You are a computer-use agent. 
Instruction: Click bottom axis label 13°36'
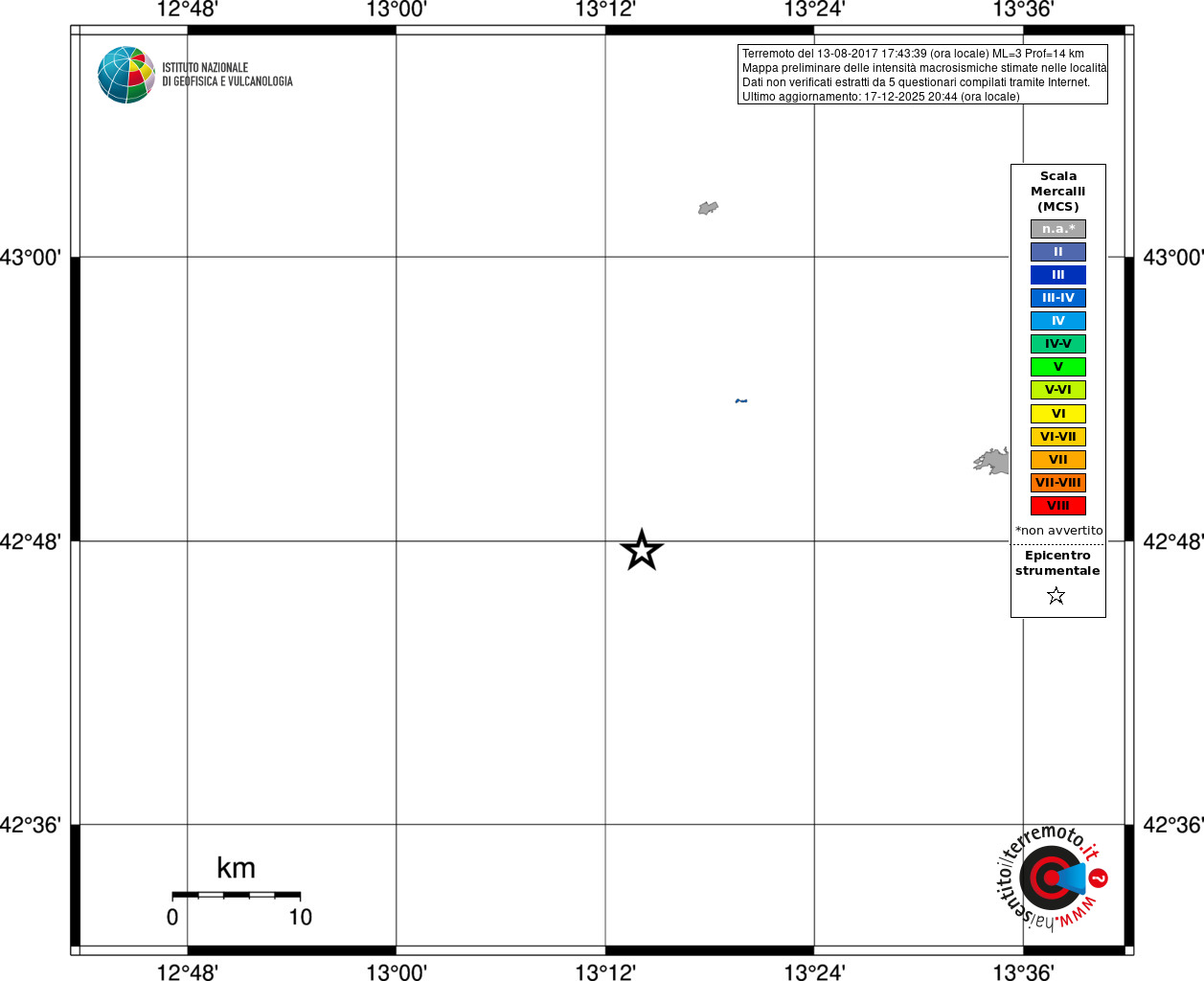pyautogui.click(x=1023, y=972)
